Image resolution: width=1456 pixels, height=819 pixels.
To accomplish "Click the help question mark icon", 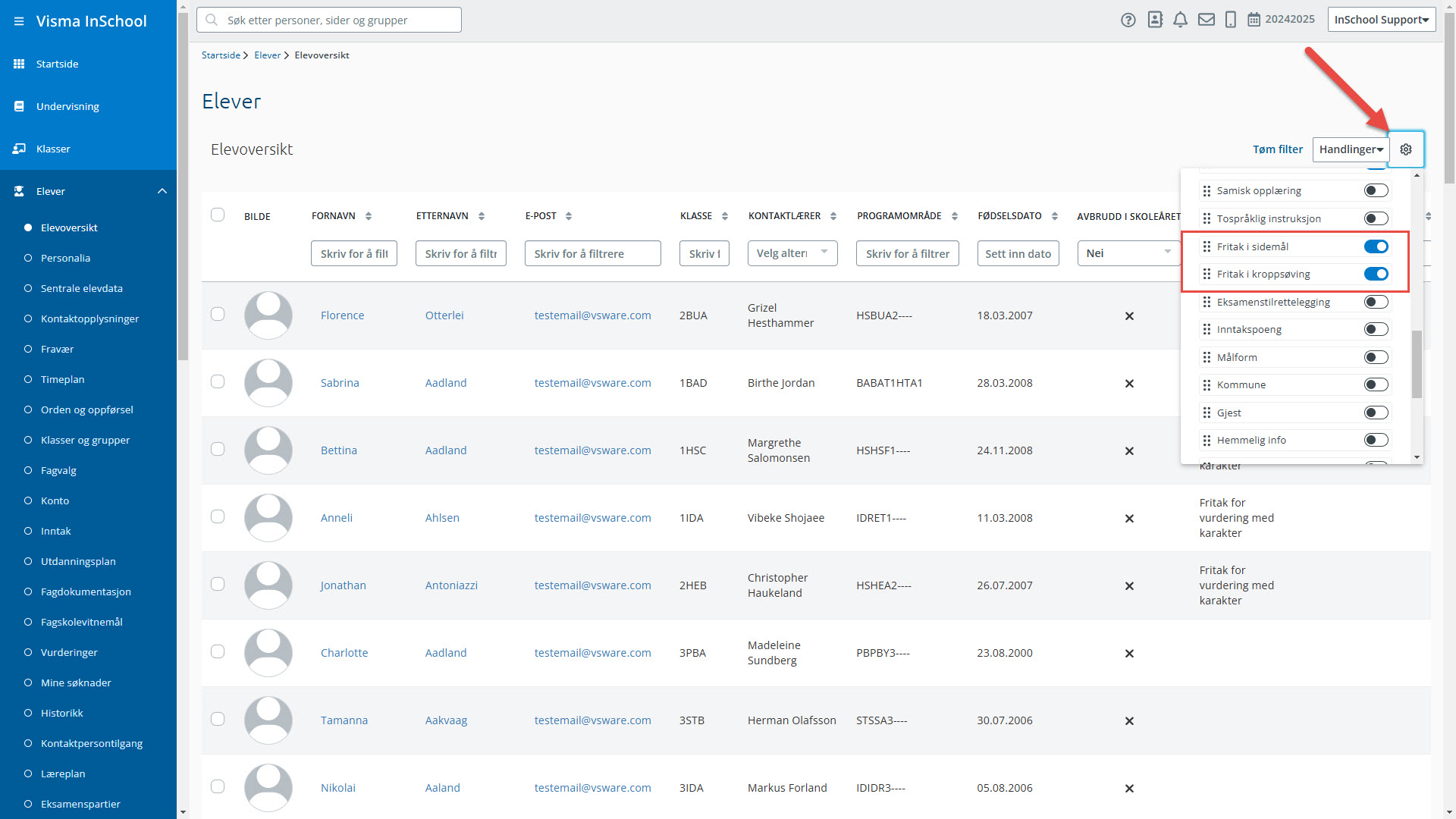I will pyautogui.click(x=1128, y=20).
